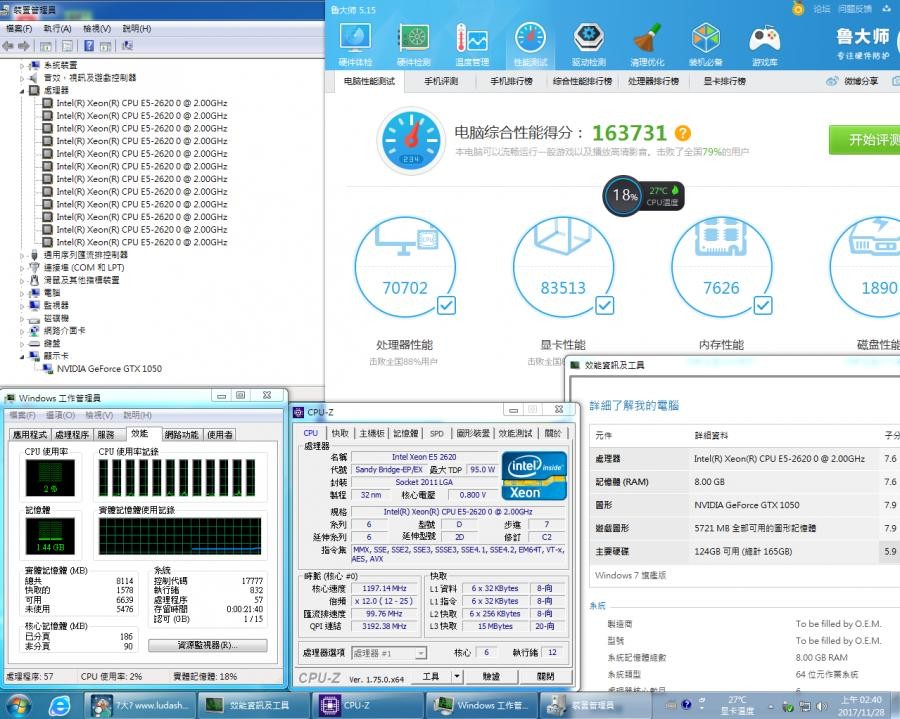Collapse 處理器 node in Device Manager

click(22, 91)
